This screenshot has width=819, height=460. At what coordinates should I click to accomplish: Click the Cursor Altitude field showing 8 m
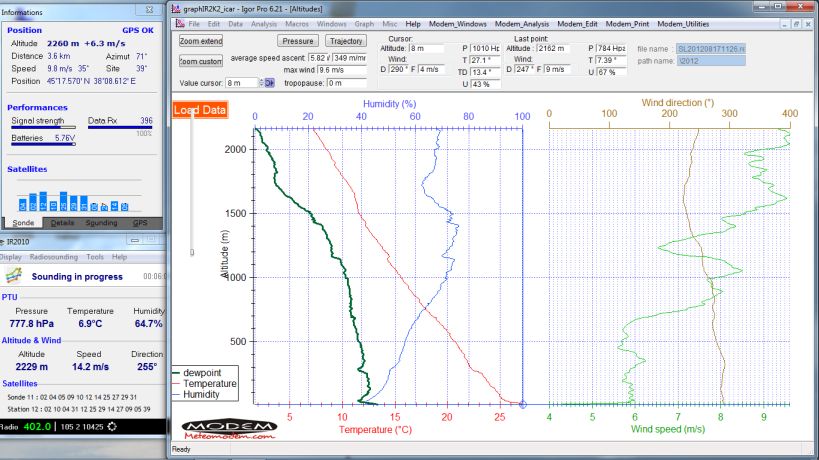pos(426,48)
